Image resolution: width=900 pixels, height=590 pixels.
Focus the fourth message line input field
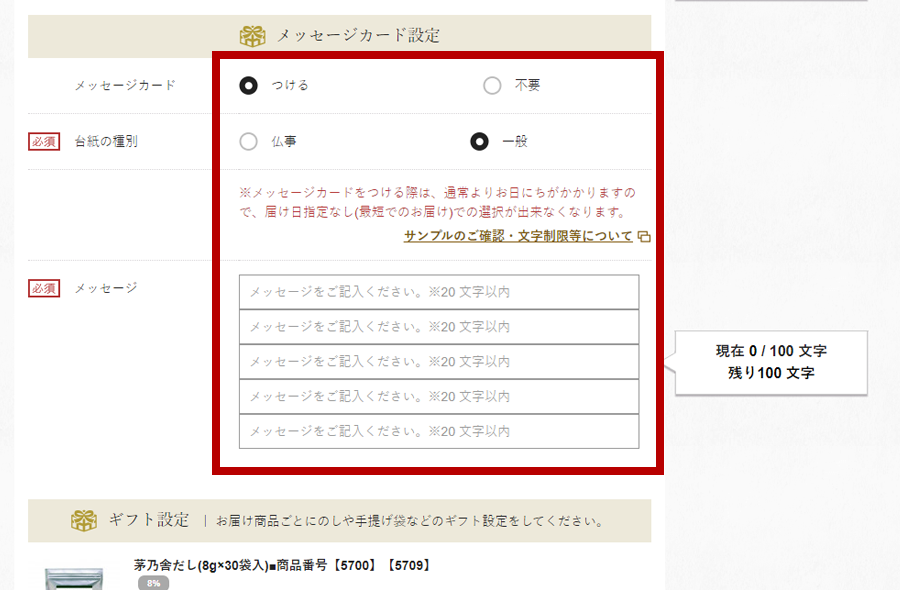coord(439,397)
